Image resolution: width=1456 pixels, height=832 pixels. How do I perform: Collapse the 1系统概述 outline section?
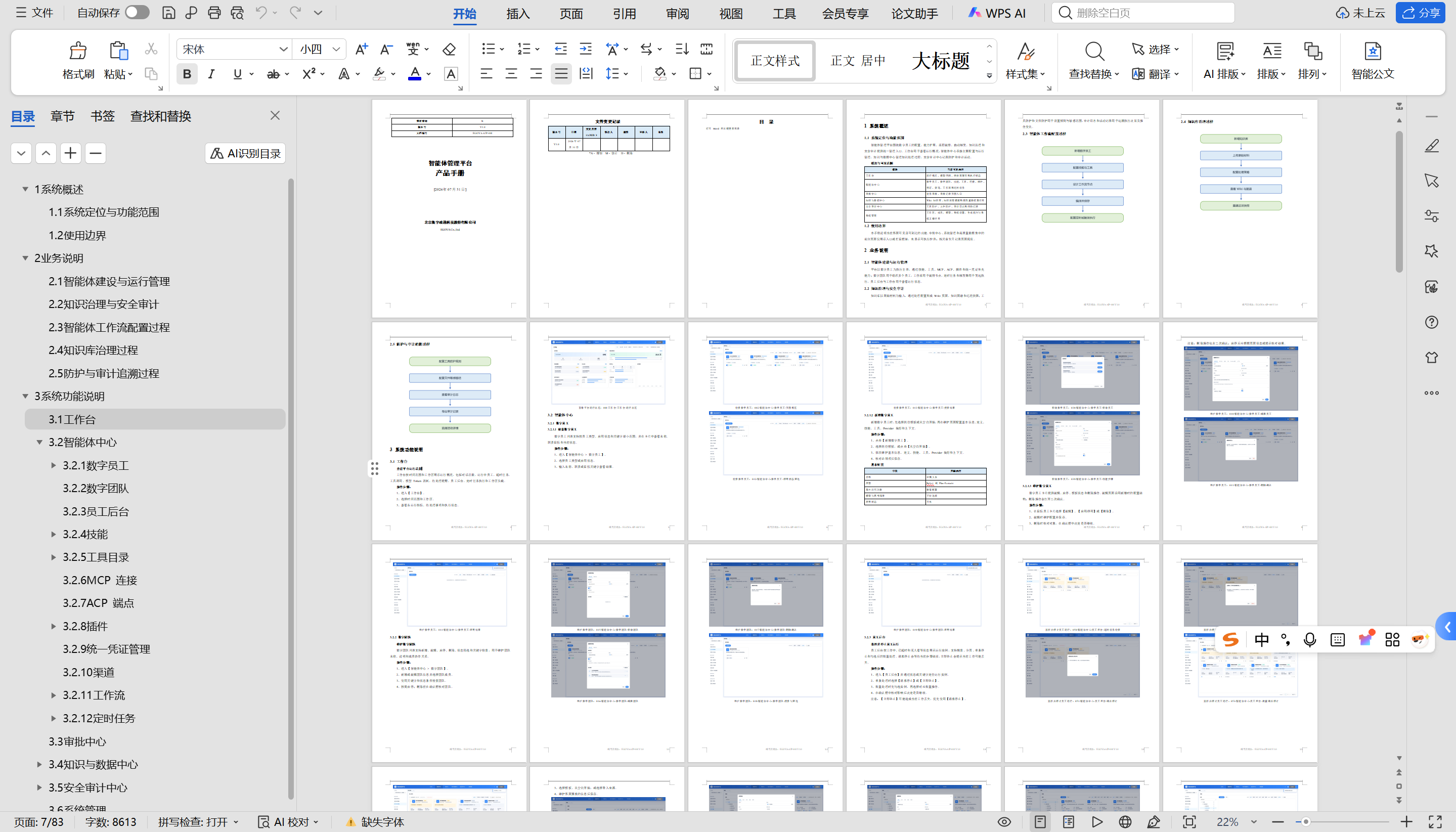25,189
